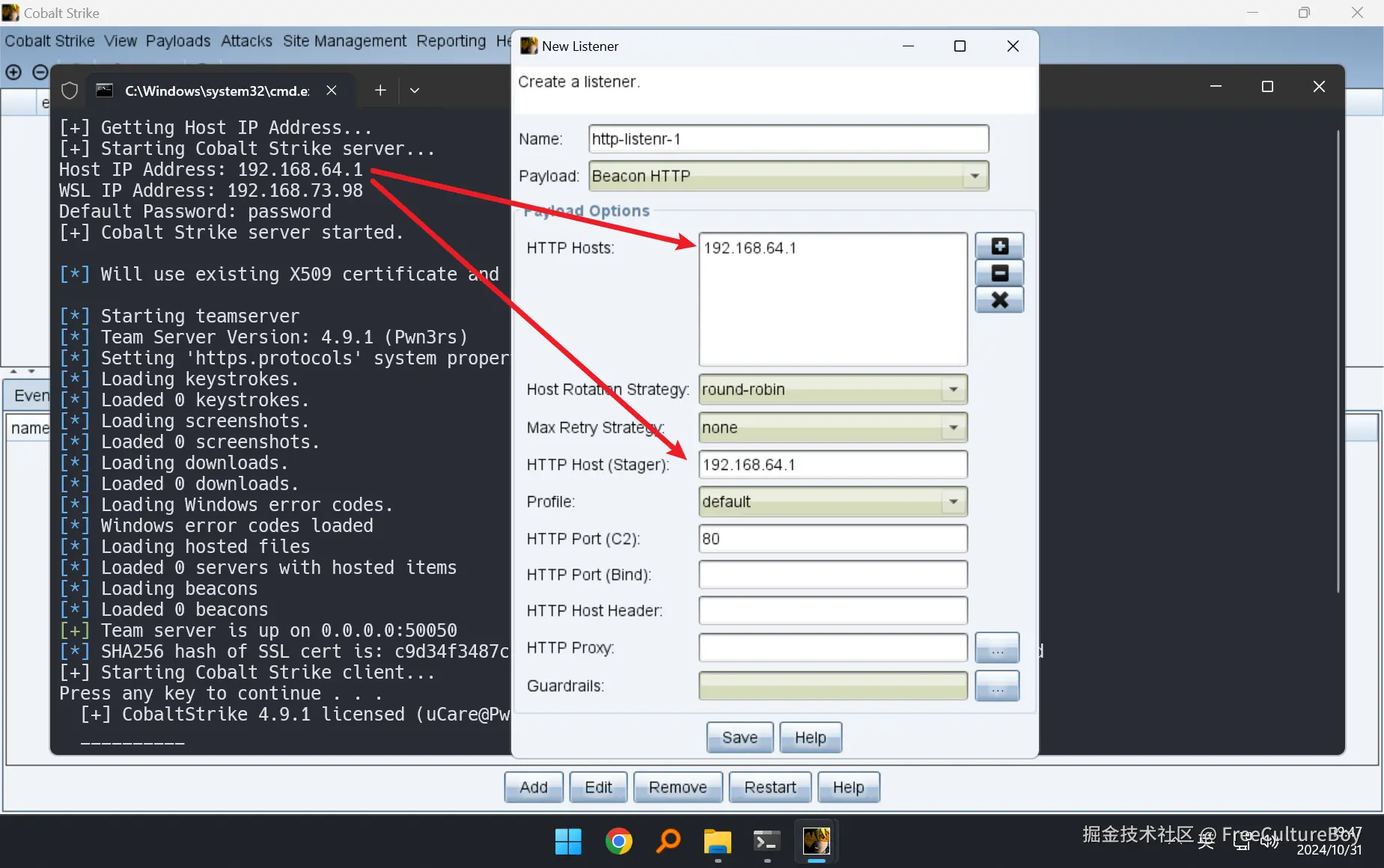Open the Attacks menu
1384x868 pixels.
246,41
